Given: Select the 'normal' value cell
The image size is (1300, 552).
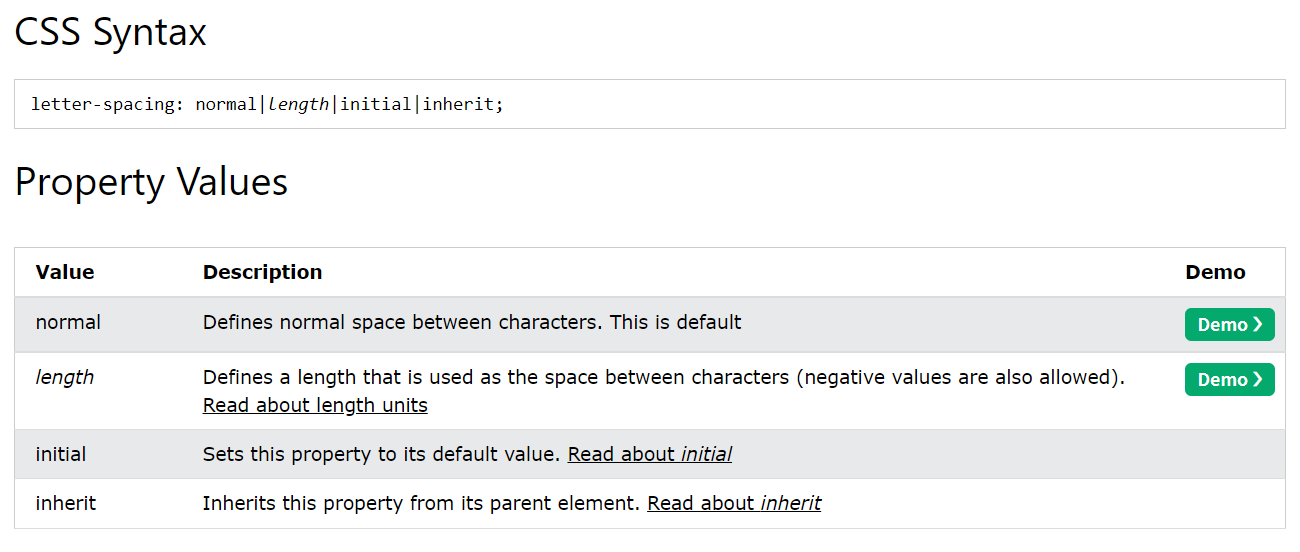Looking at the screenshot, I should click(68, 323).
